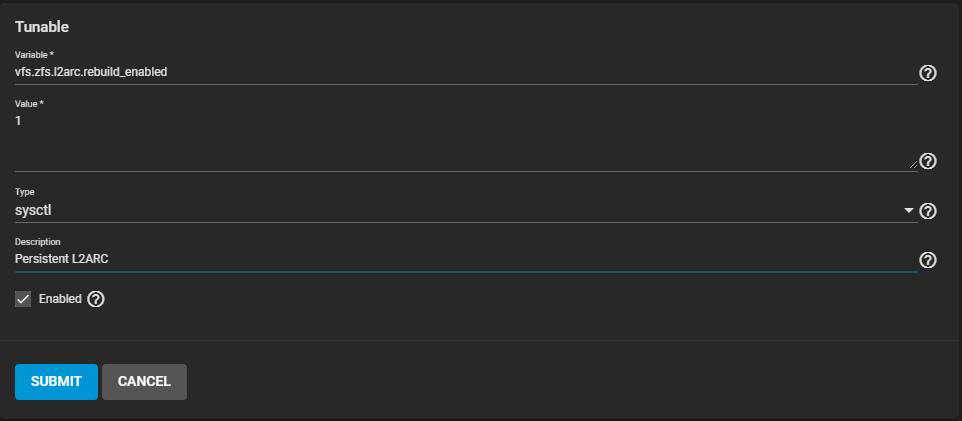Click the Enabled label text

pyautogui.click(x=59, y=299)
